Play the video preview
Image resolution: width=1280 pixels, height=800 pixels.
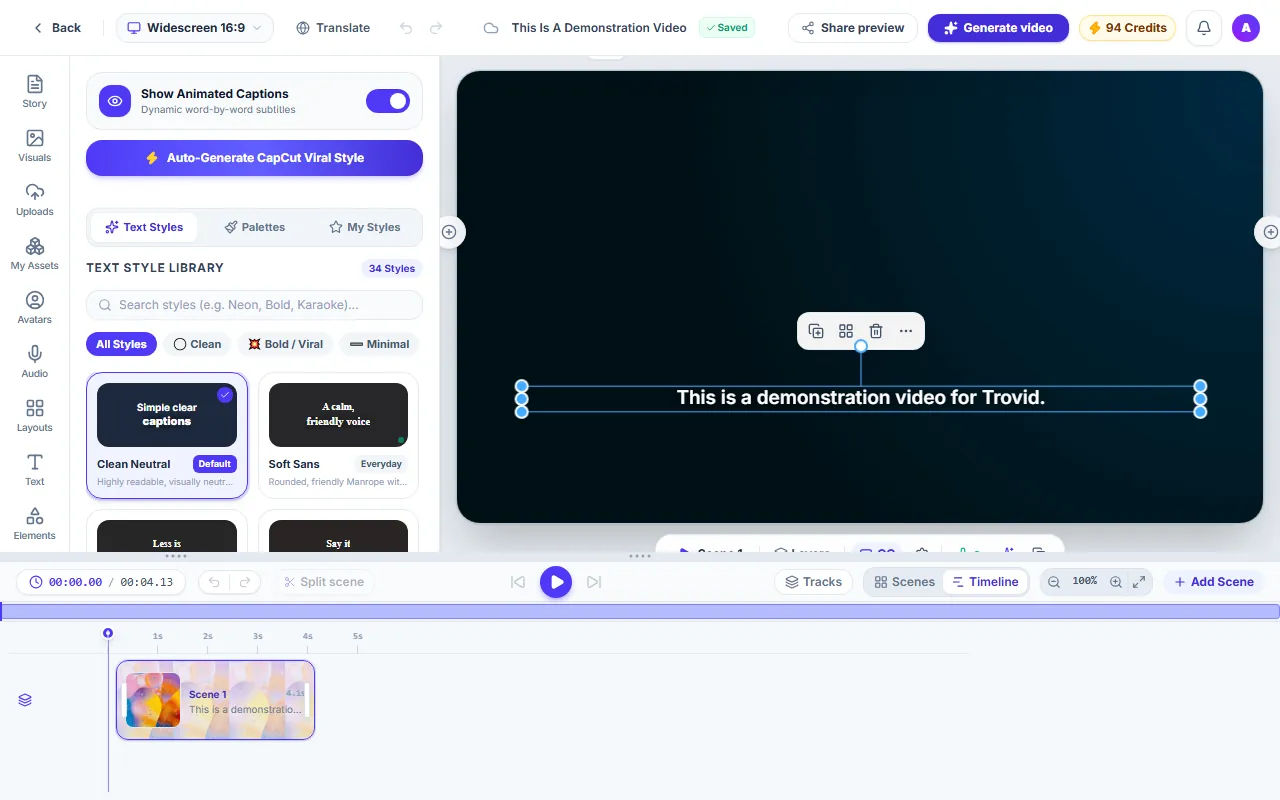point(556,582)
